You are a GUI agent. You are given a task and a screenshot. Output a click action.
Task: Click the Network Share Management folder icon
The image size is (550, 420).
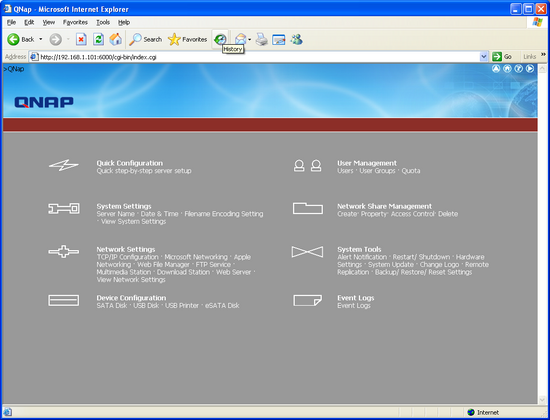(308, 208)
